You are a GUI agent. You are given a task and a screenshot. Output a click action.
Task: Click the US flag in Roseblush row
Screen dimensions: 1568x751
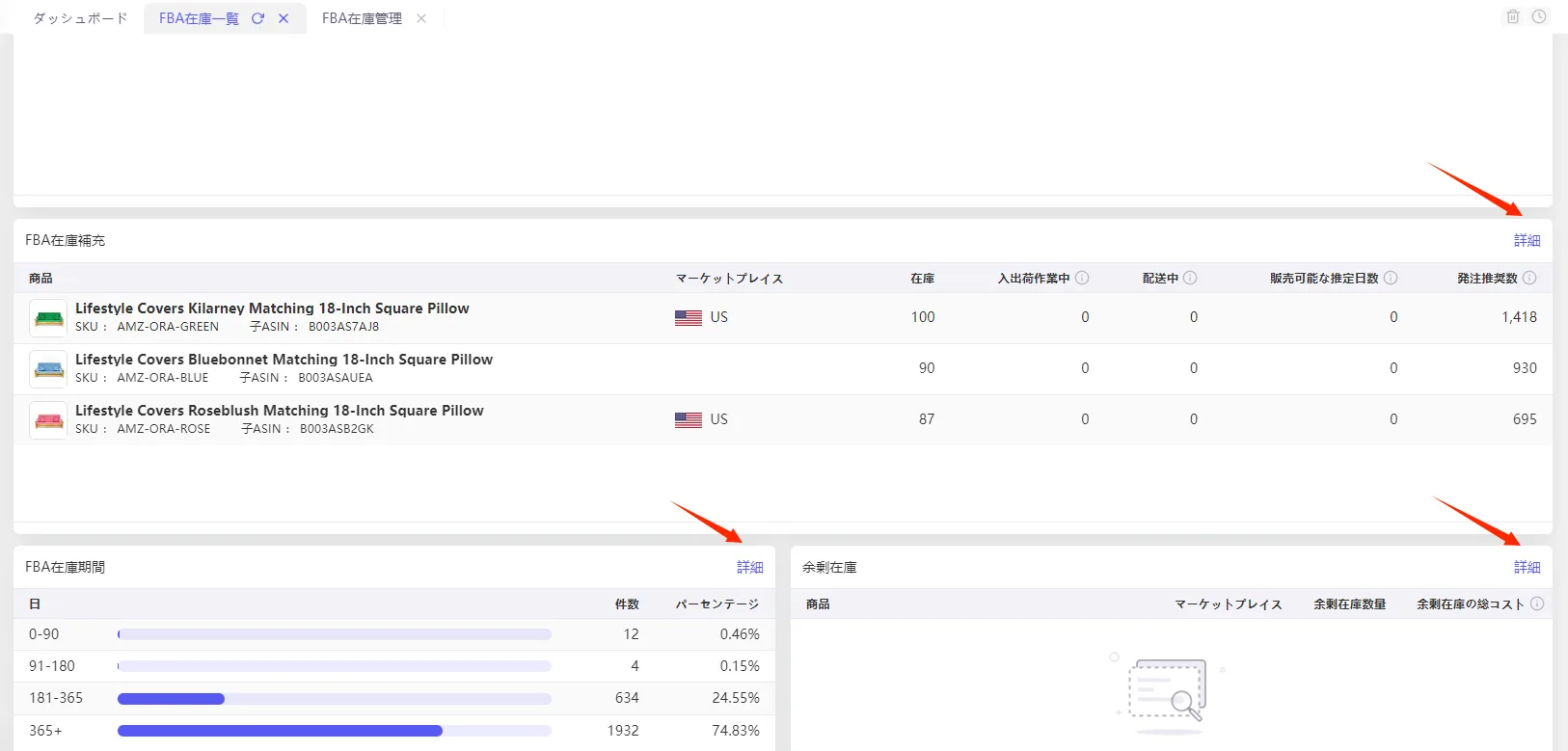point(689,419)
